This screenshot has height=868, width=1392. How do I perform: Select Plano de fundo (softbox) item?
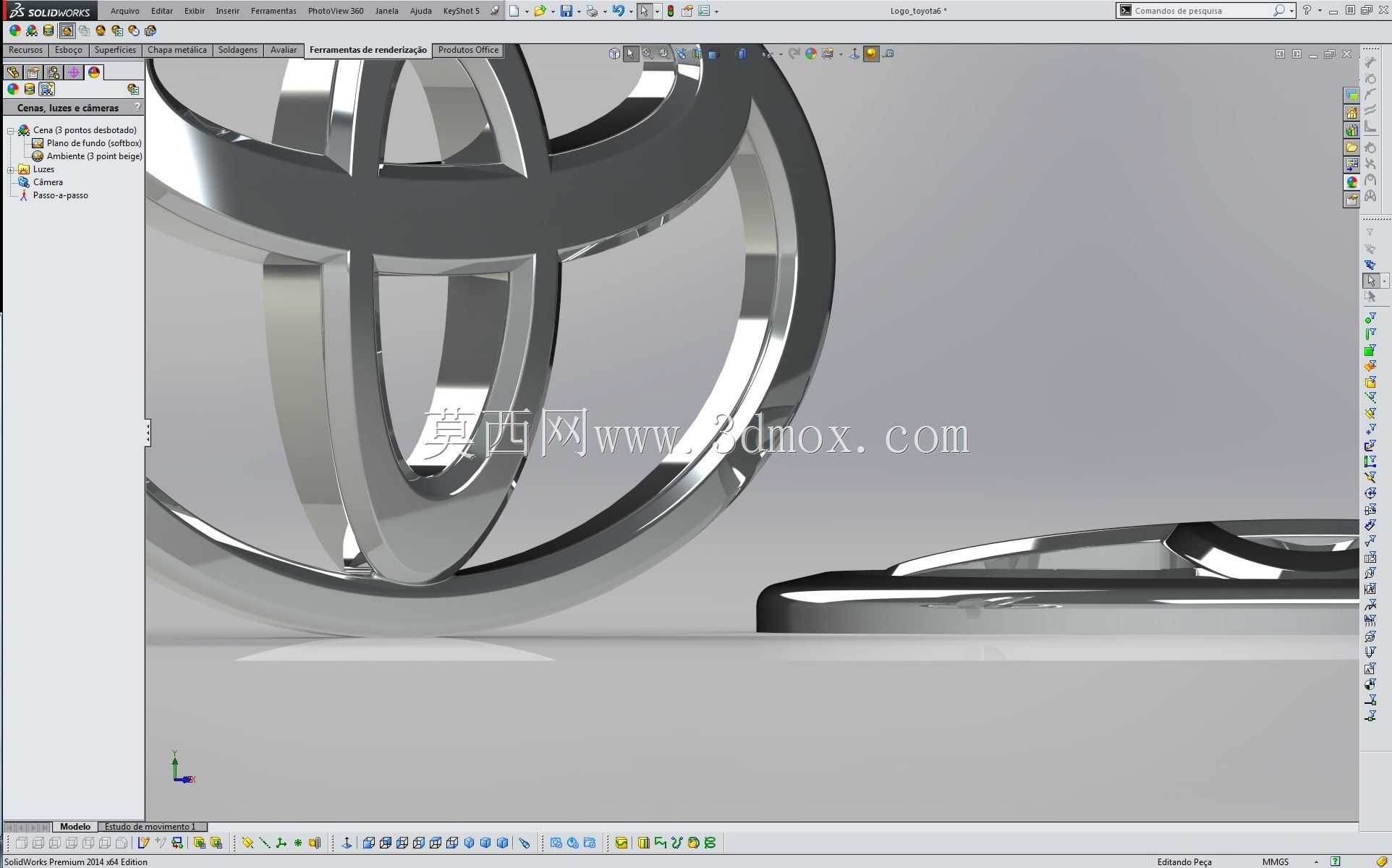coord(87,143)
